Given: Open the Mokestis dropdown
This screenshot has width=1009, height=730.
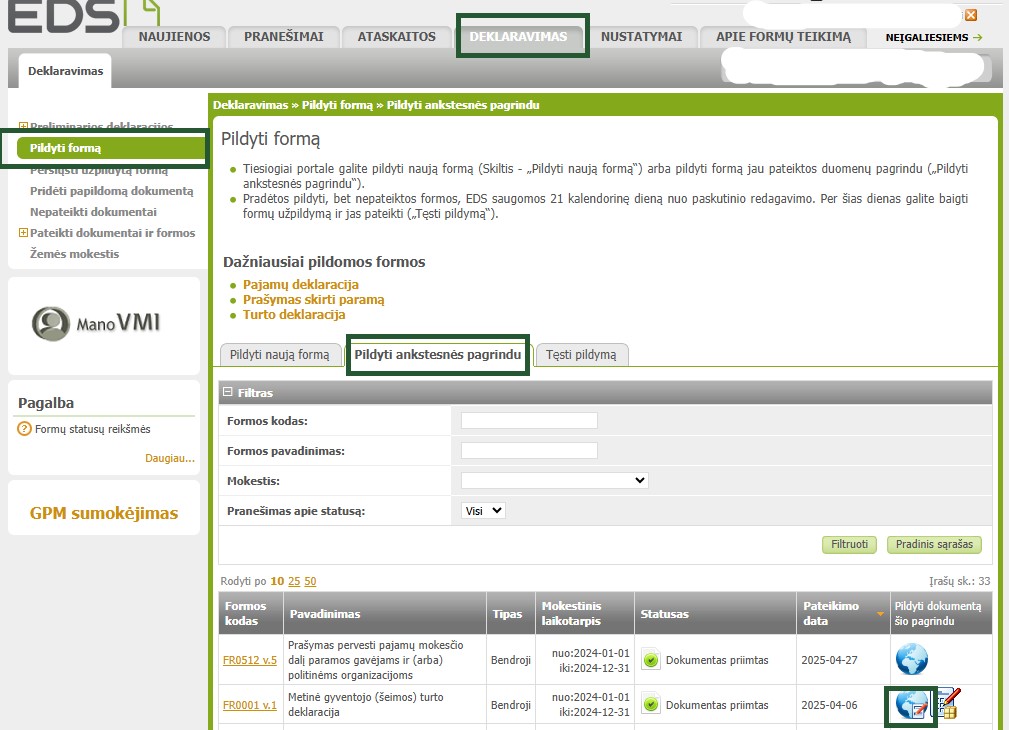Looking at the screenshot, I should 554,481.
